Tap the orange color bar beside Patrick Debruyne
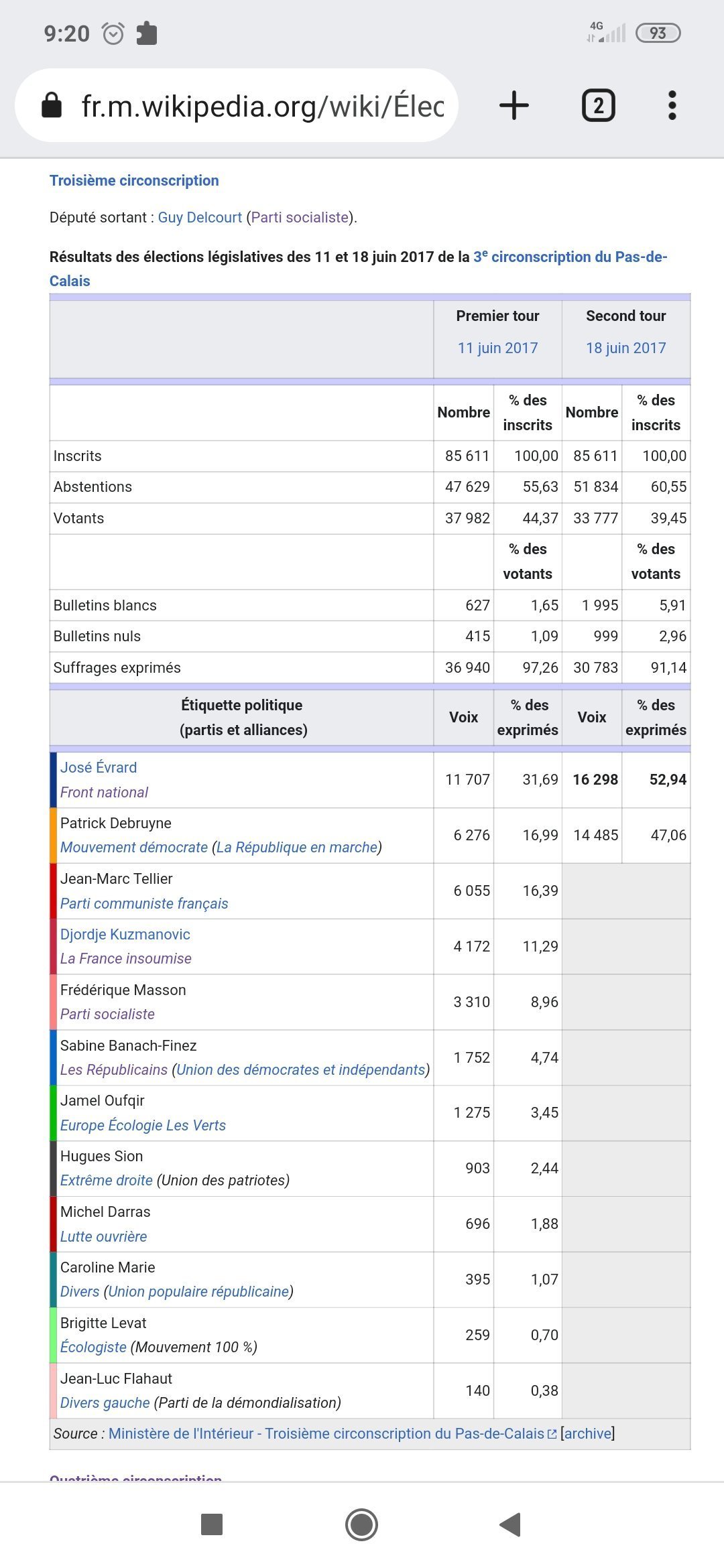 point(53,836)
